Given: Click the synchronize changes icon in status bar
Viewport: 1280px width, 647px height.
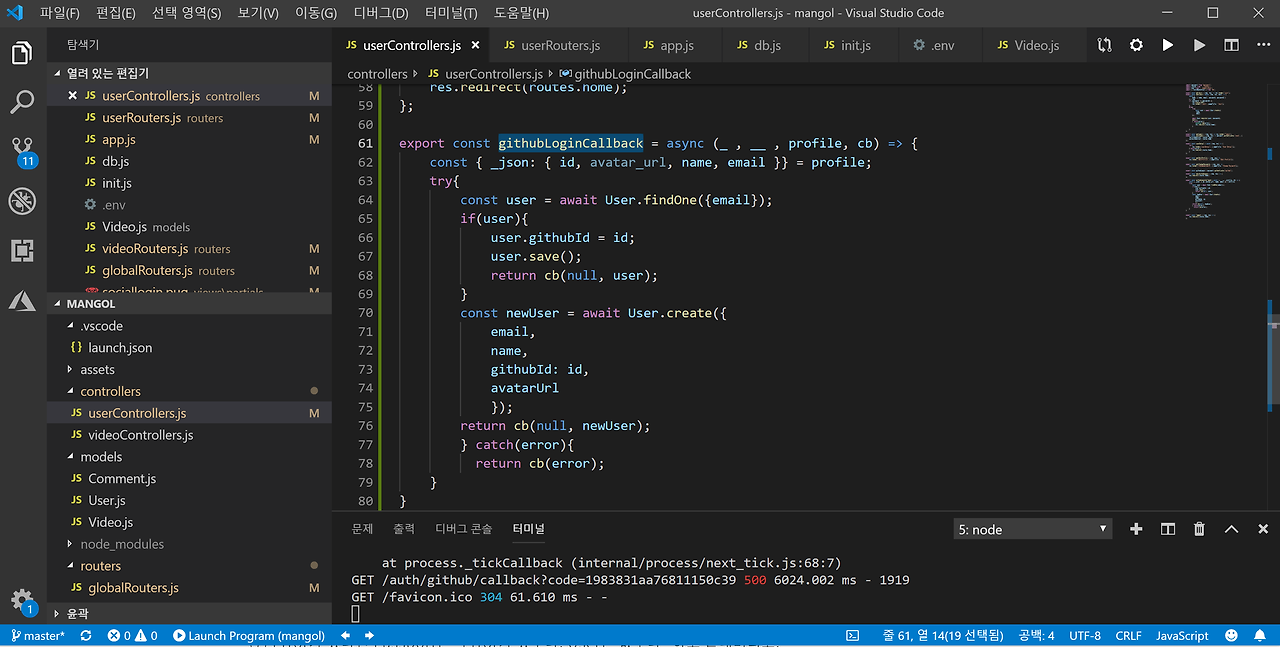Looking at the screenshot, I should tap(86, 635).
